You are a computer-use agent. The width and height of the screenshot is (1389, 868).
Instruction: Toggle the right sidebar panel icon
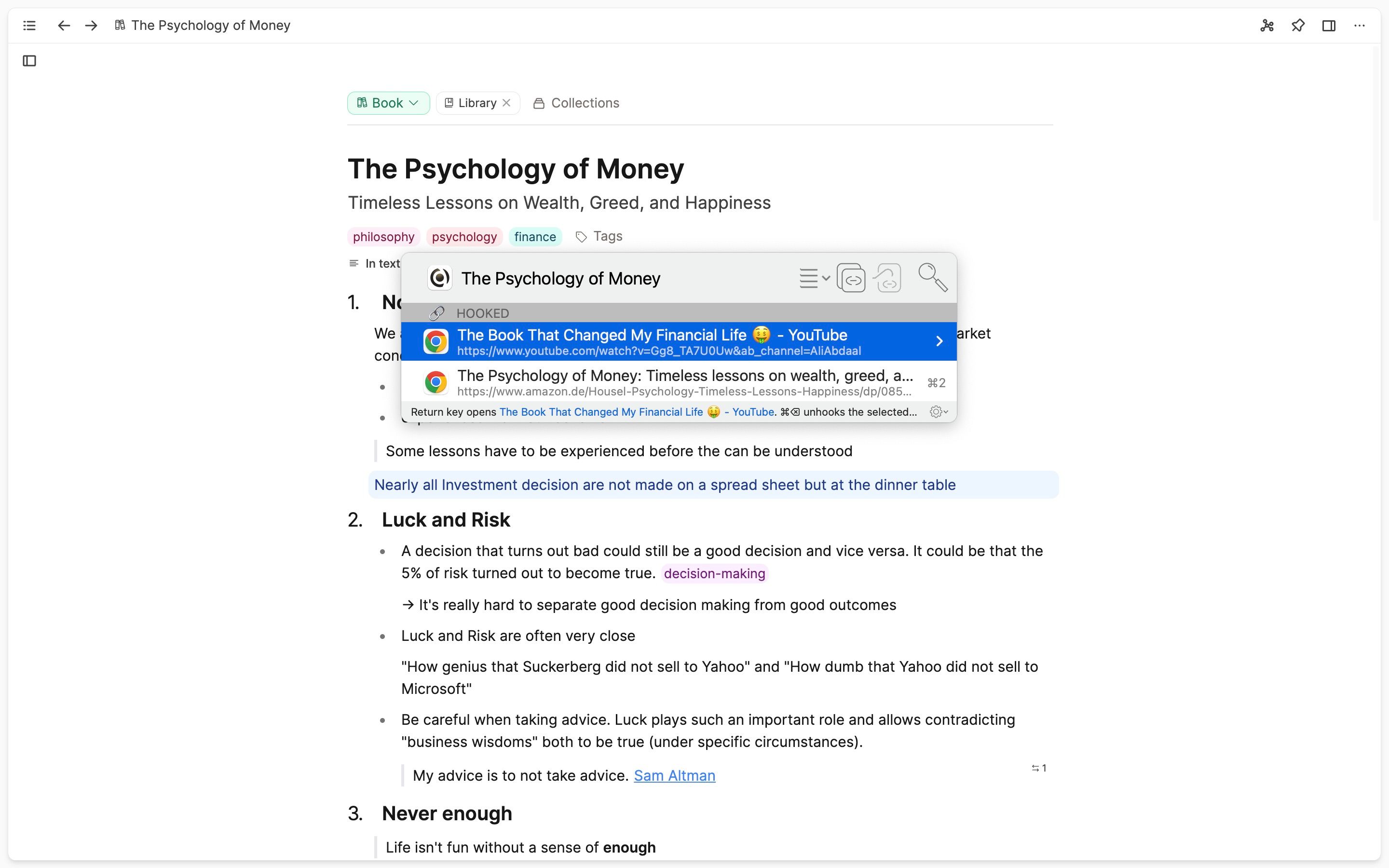(1328, 25)
